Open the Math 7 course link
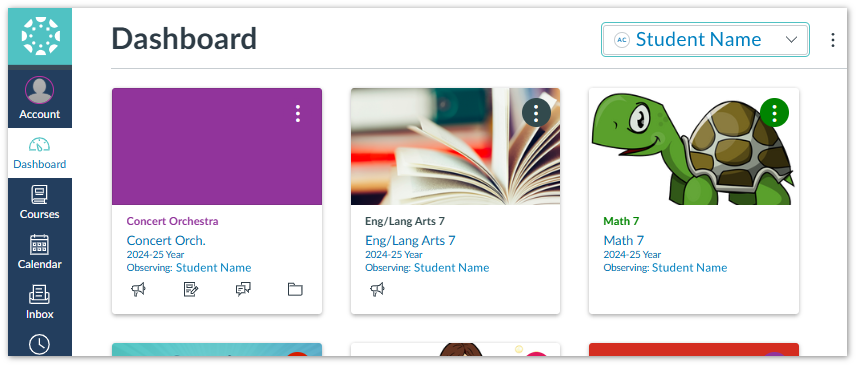Image resolution: width=856 pixels, height=365 pixels. click(x=623, y=241)
